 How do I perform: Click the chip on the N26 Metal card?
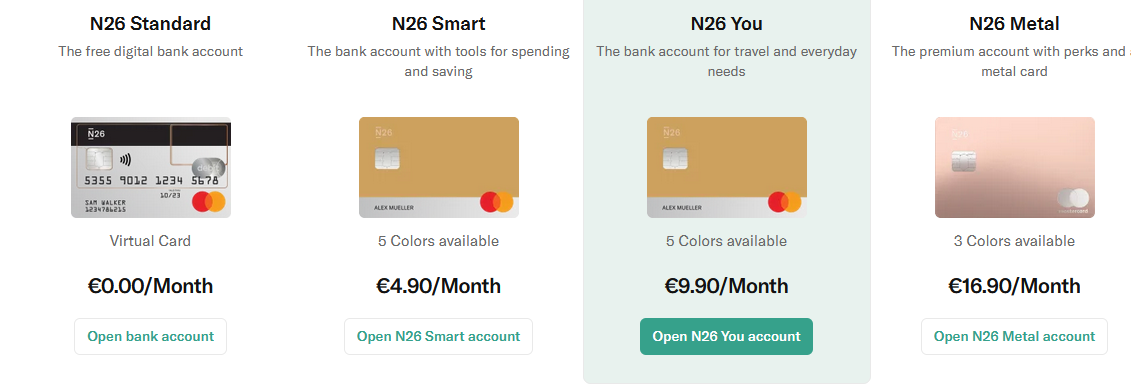tap(964, 161)
